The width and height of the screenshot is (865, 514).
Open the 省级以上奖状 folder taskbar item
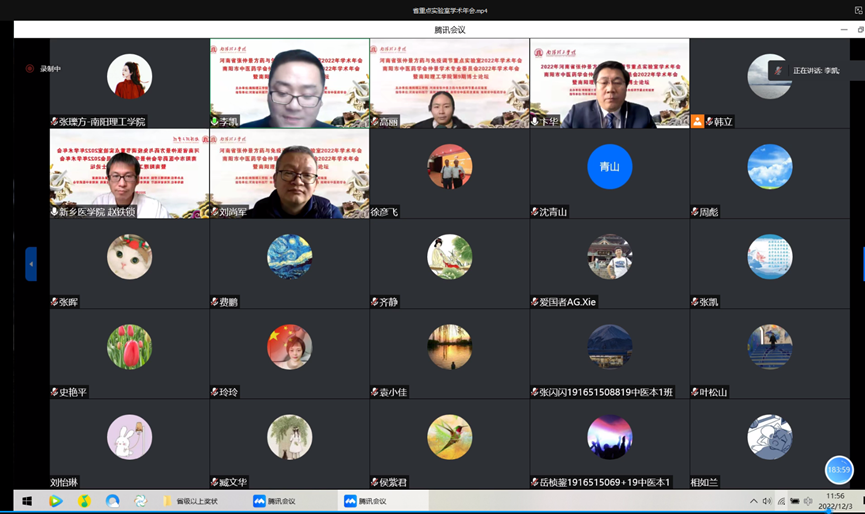[194, 501]
